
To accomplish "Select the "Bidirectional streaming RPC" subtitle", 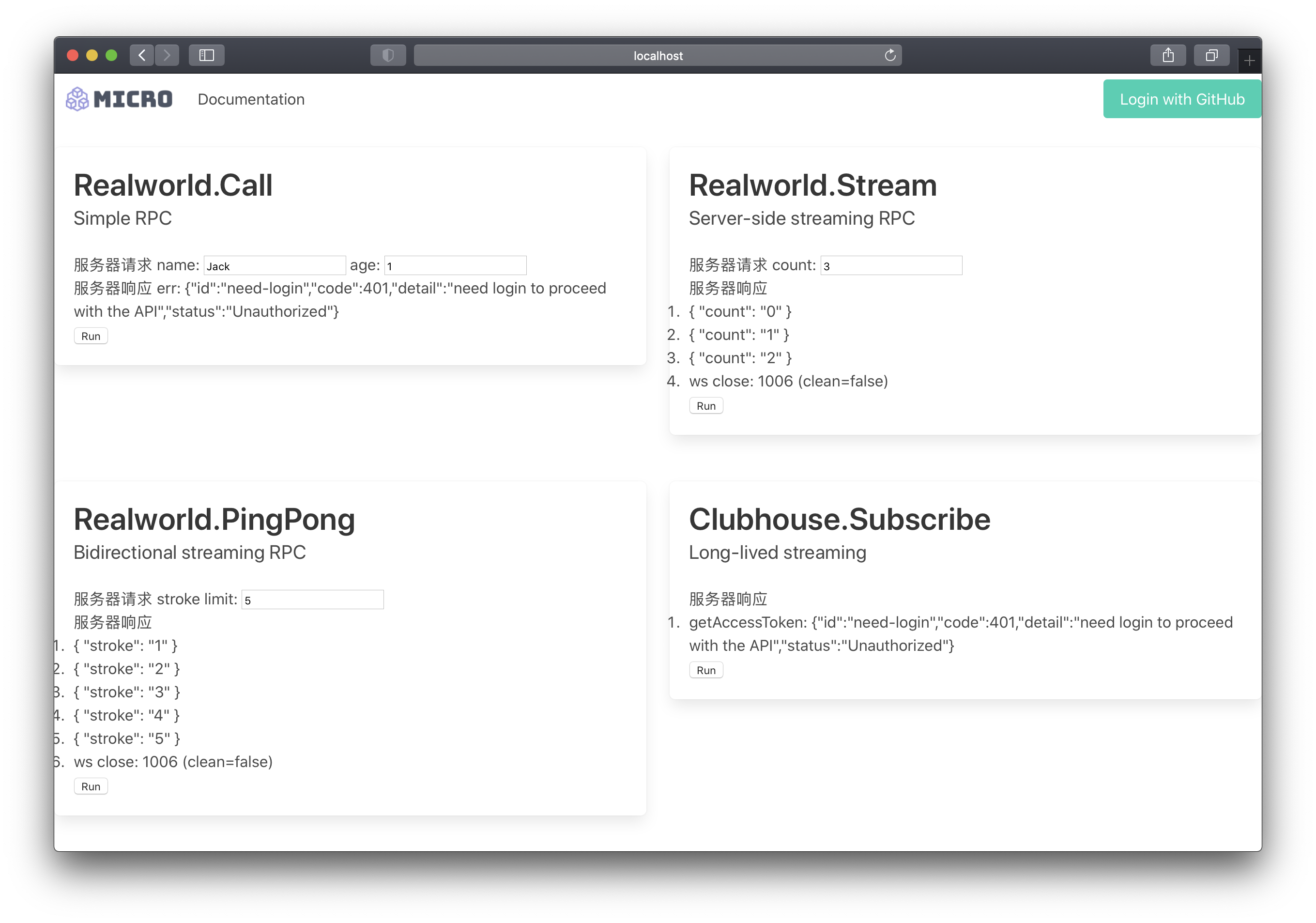I will 190,553.
